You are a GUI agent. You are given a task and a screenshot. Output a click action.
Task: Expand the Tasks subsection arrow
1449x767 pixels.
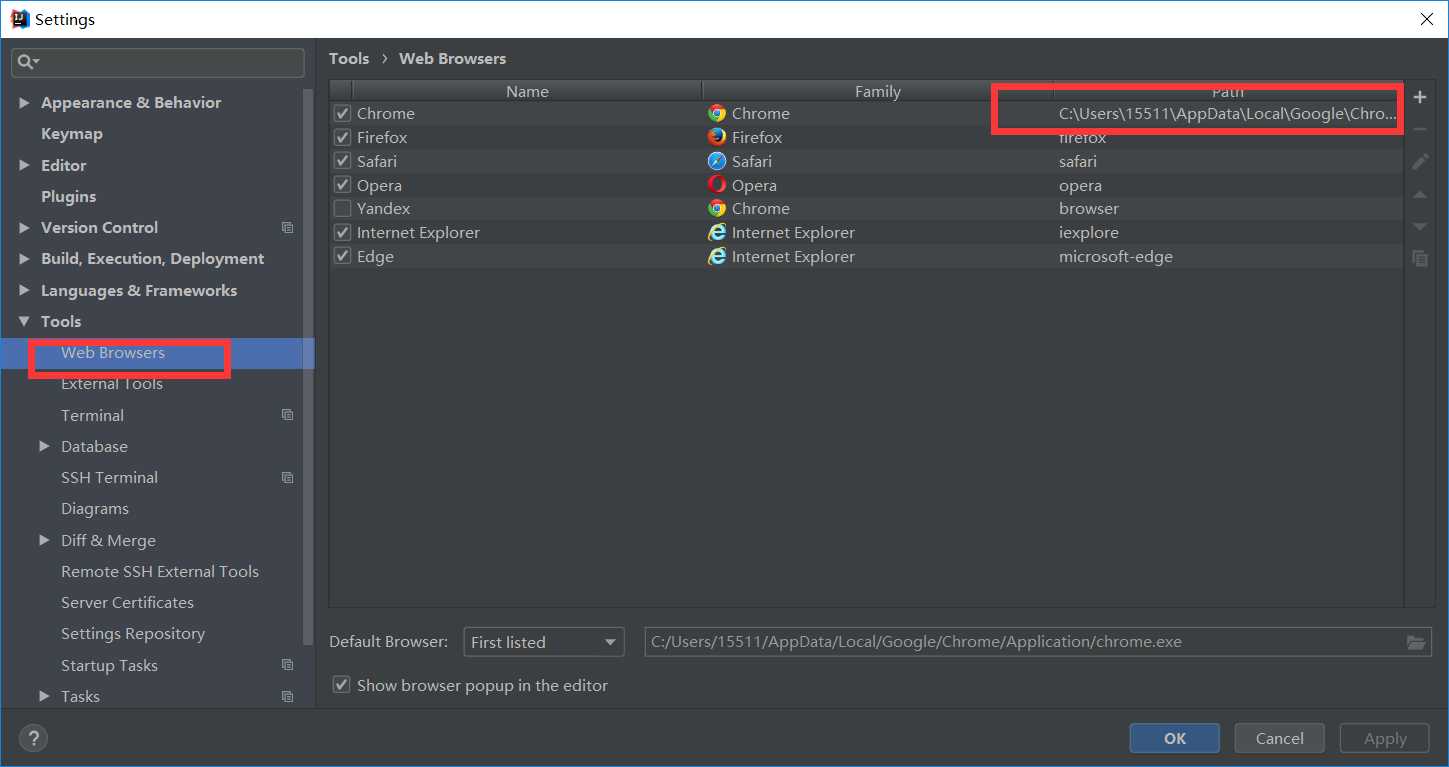click(44, 696)
